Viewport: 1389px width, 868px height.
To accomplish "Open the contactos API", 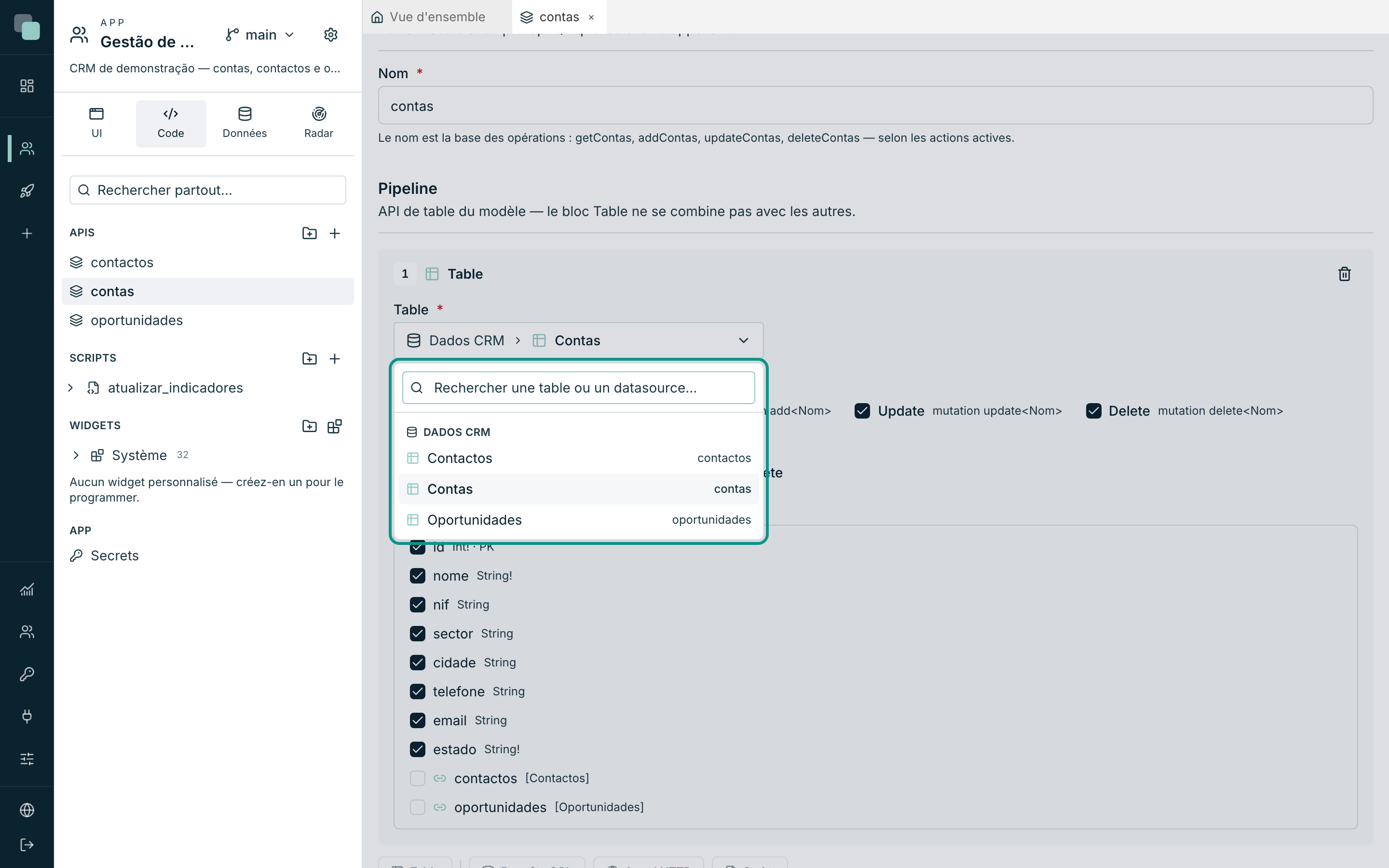I will [208, 262].
